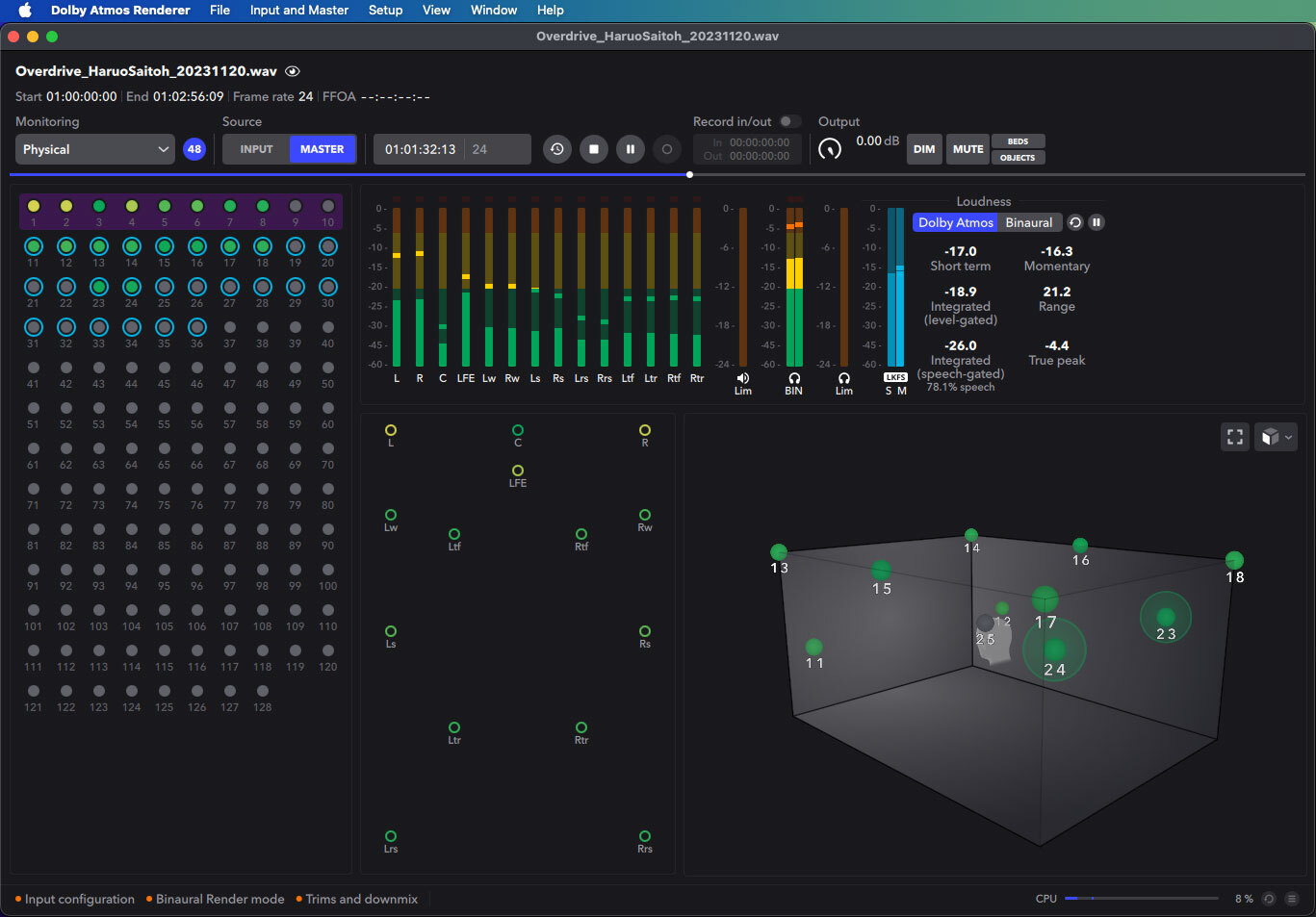Open the Window menu
Viewport: 1316px width, 917px height.
point(494,10)
